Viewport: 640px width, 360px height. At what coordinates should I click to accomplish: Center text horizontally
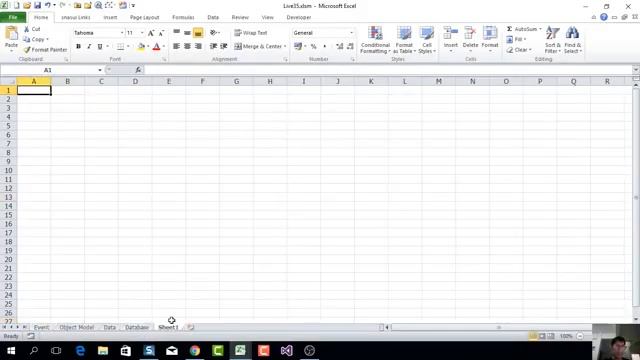pyautogui.click(x=187, y=47)
